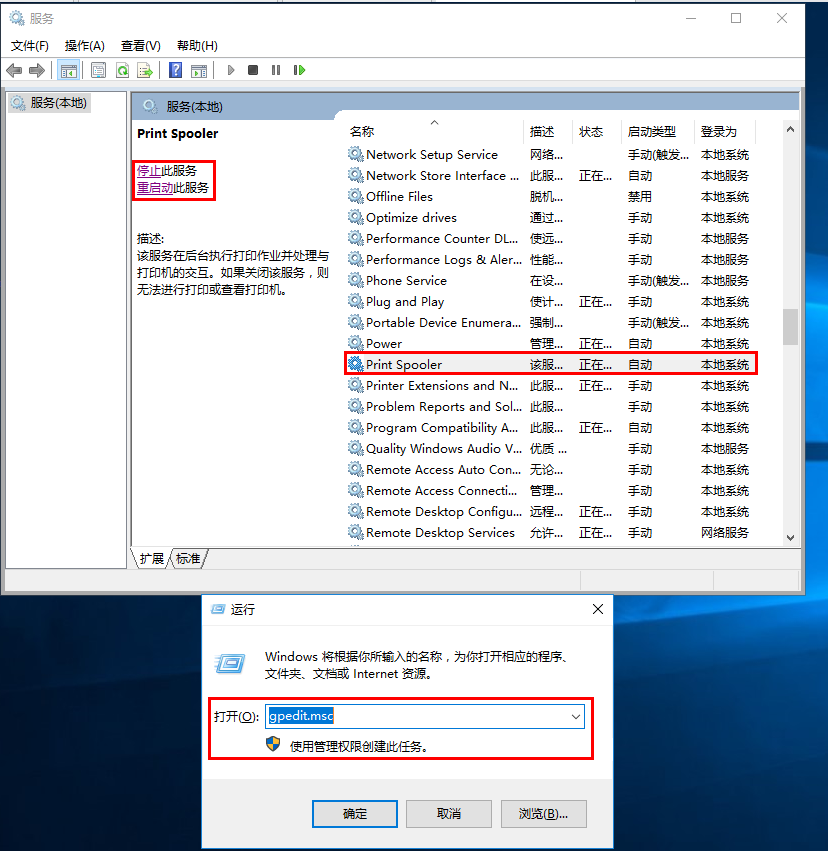
Task: Open the blue Help toolbar icon
Action: click(x=175, y=70)
